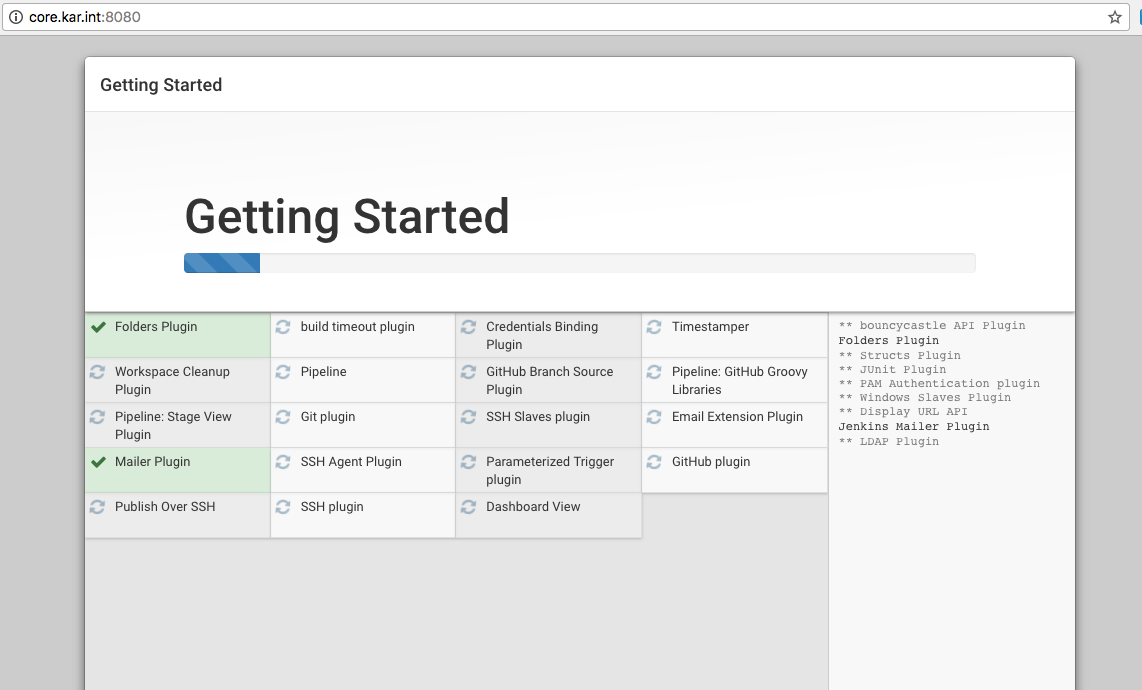1142x690 pixels.
Task: Select the Folders Plugin label
Action: pyautogui.click(x=156, y=326)
